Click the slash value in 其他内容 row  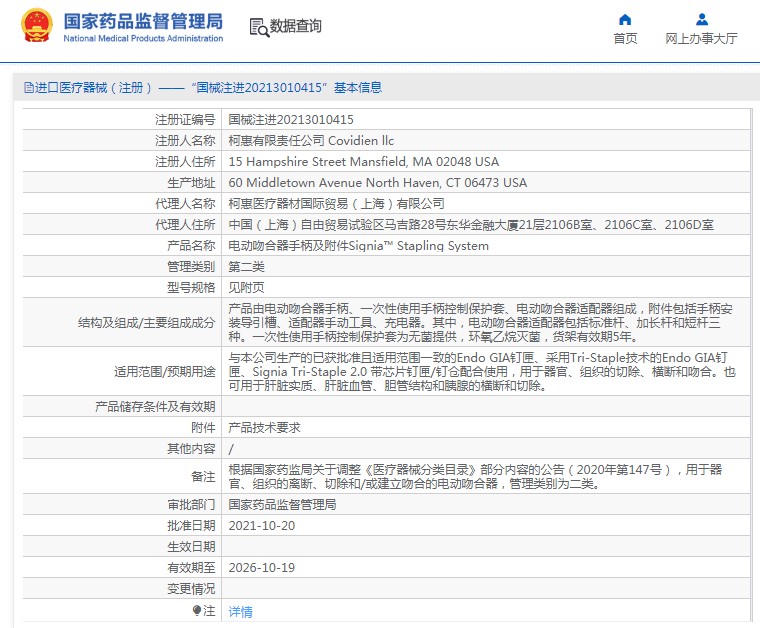[231, 449]
